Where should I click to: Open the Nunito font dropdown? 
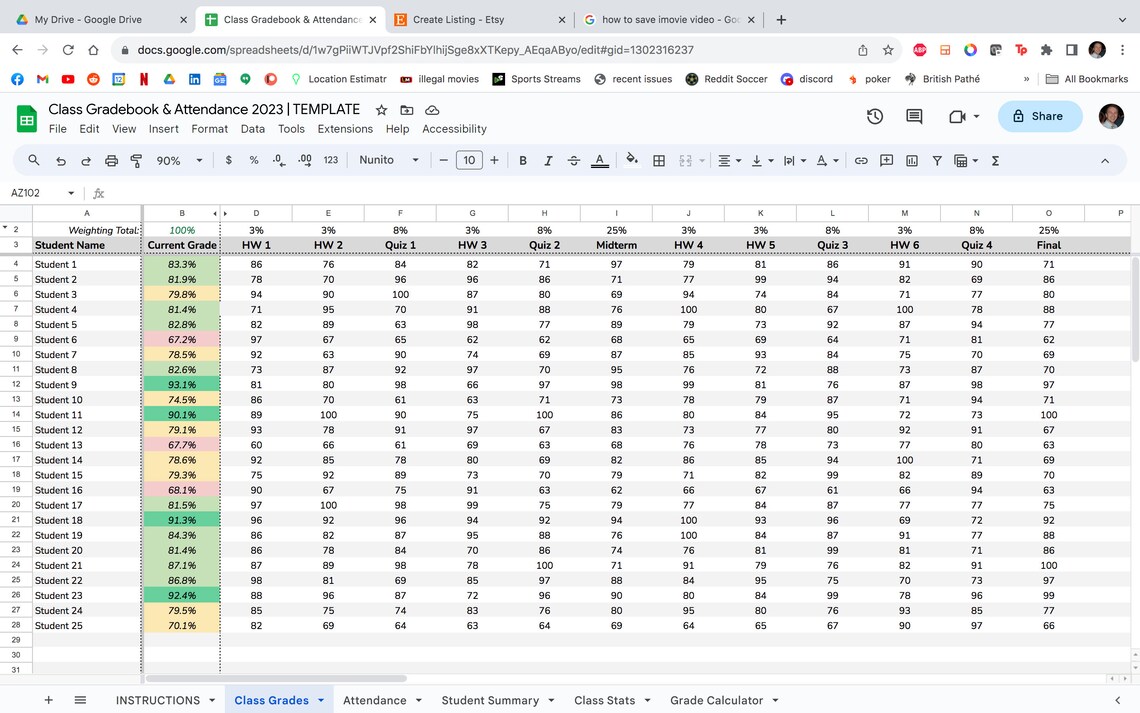tap(389, 160)
